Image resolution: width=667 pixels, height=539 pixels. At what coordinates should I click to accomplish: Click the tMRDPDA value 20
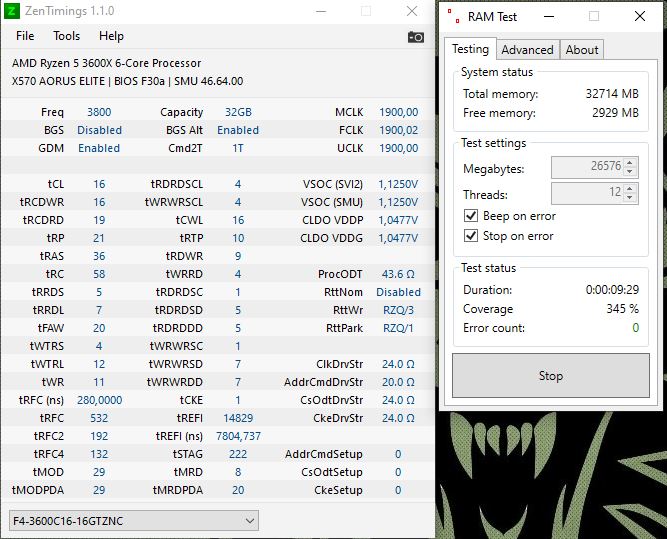click(x=238, y=490)
